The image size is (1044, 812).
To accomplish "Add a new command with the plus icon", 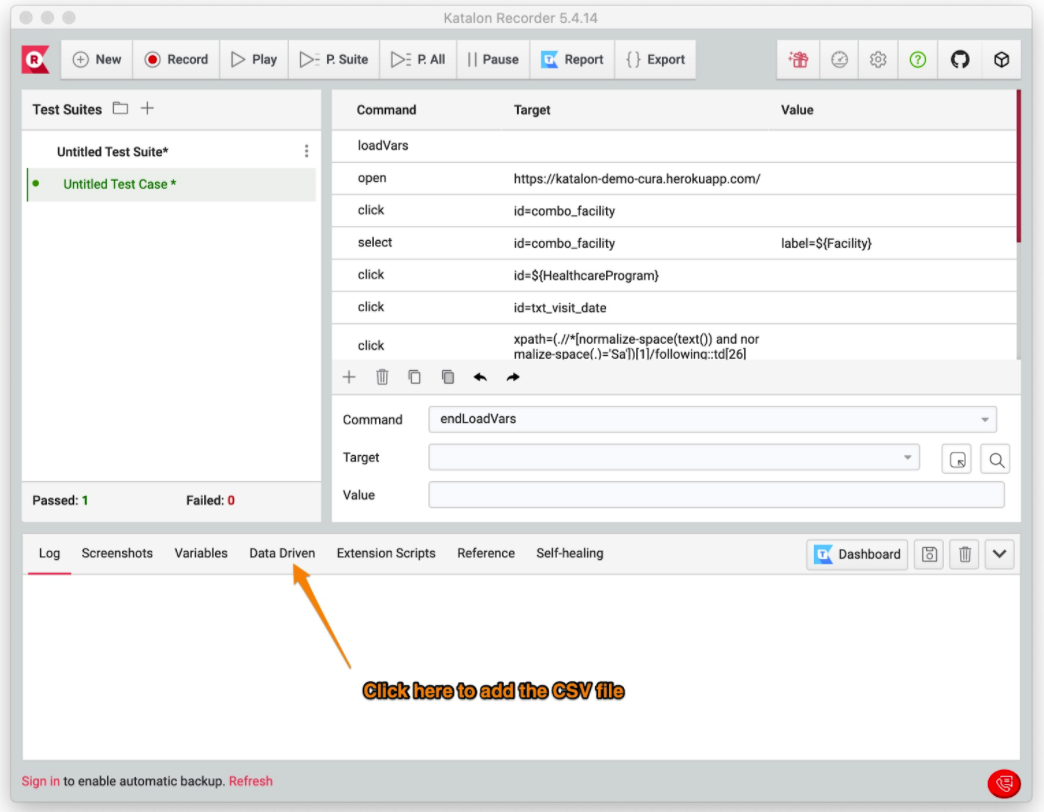I will click(349, 377).
